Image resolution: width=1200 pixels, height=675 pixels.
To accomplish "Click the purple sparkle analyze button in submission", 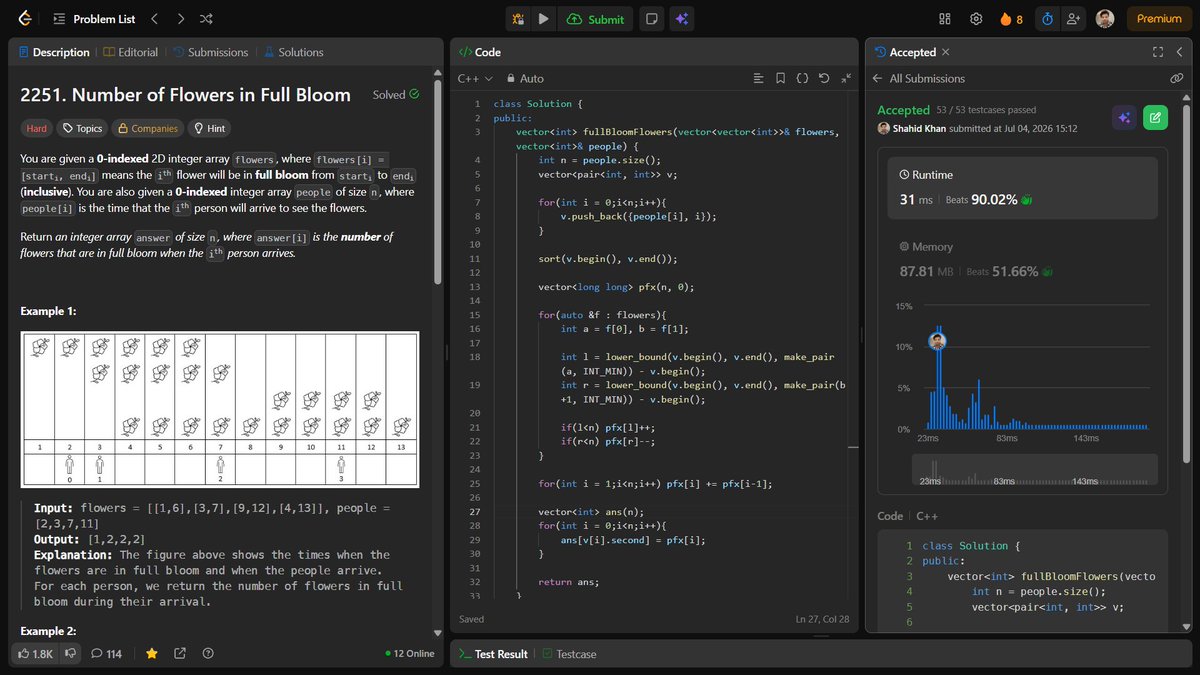I will click(x=1124, y=118).
